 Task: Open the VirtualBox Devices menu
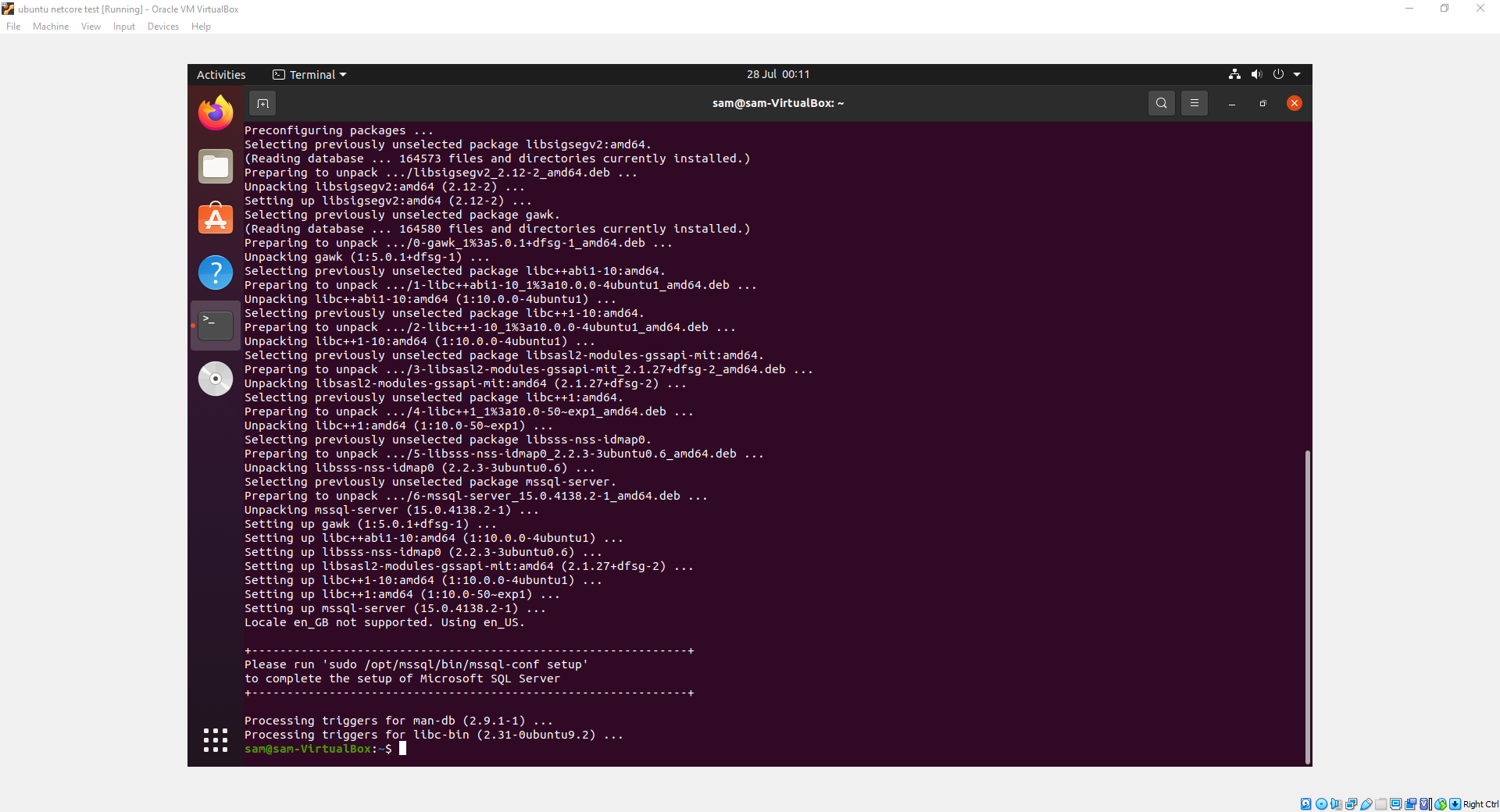pyautogui.click(x=162, y=27)
